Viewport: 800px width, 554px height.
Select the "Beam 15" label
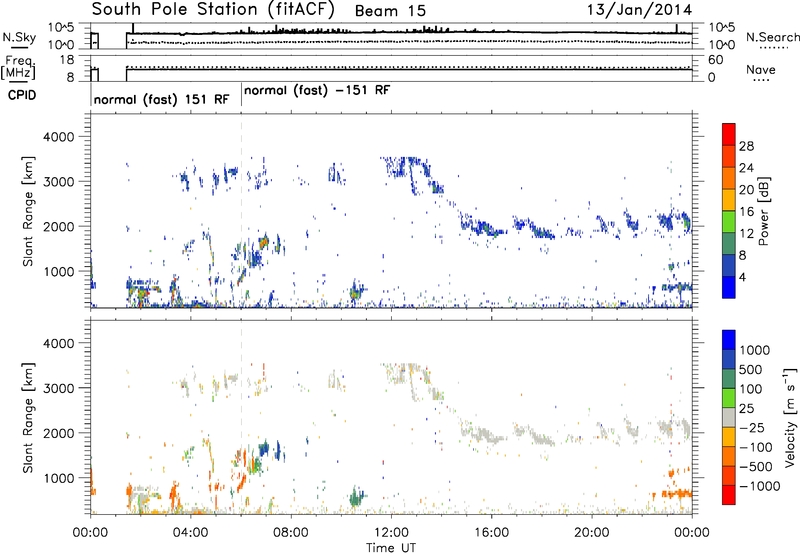point(390,11)
